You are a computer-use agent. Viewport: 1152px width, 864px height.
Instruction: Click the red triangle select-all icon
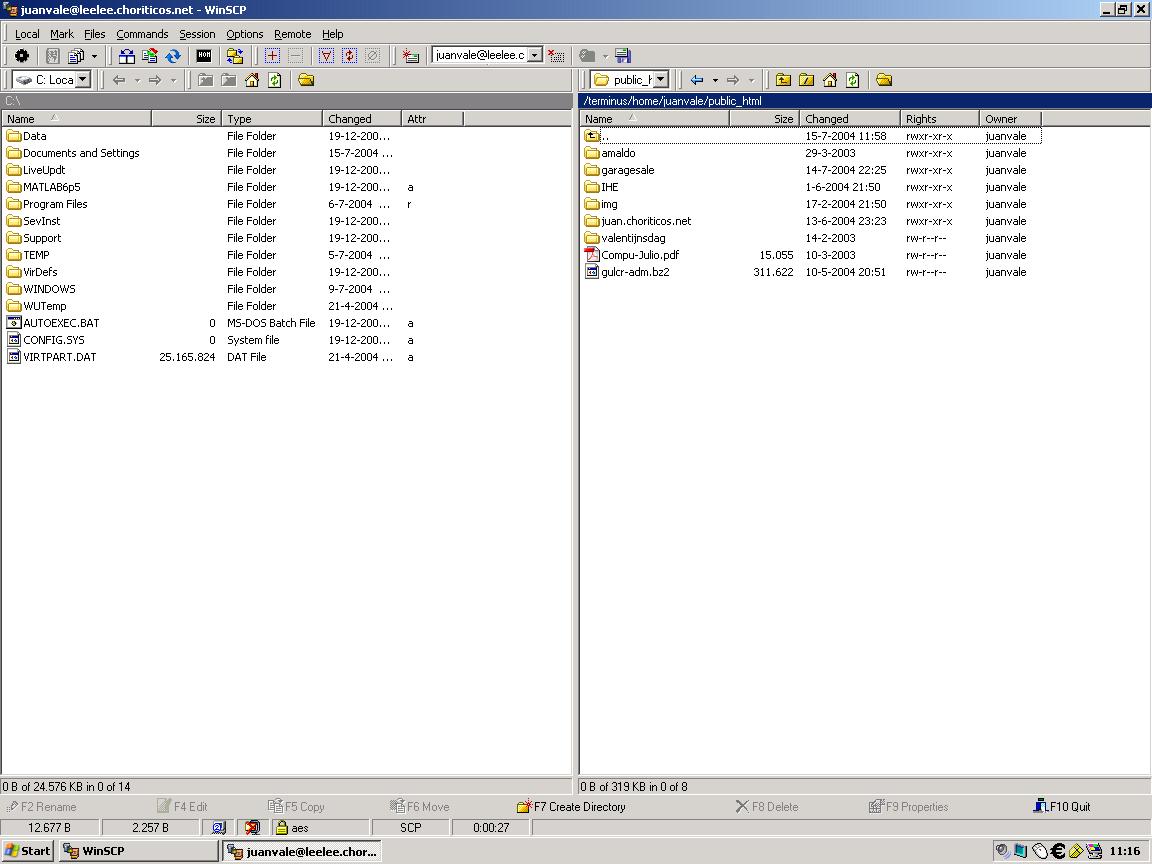click(326, 56)
